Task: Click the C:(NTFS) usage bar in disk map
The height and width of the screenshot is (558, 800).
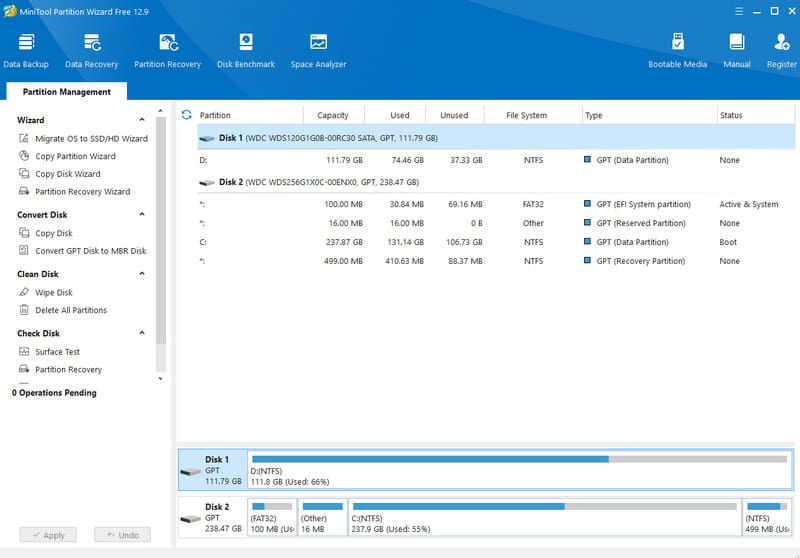Action: click(544, 506)
